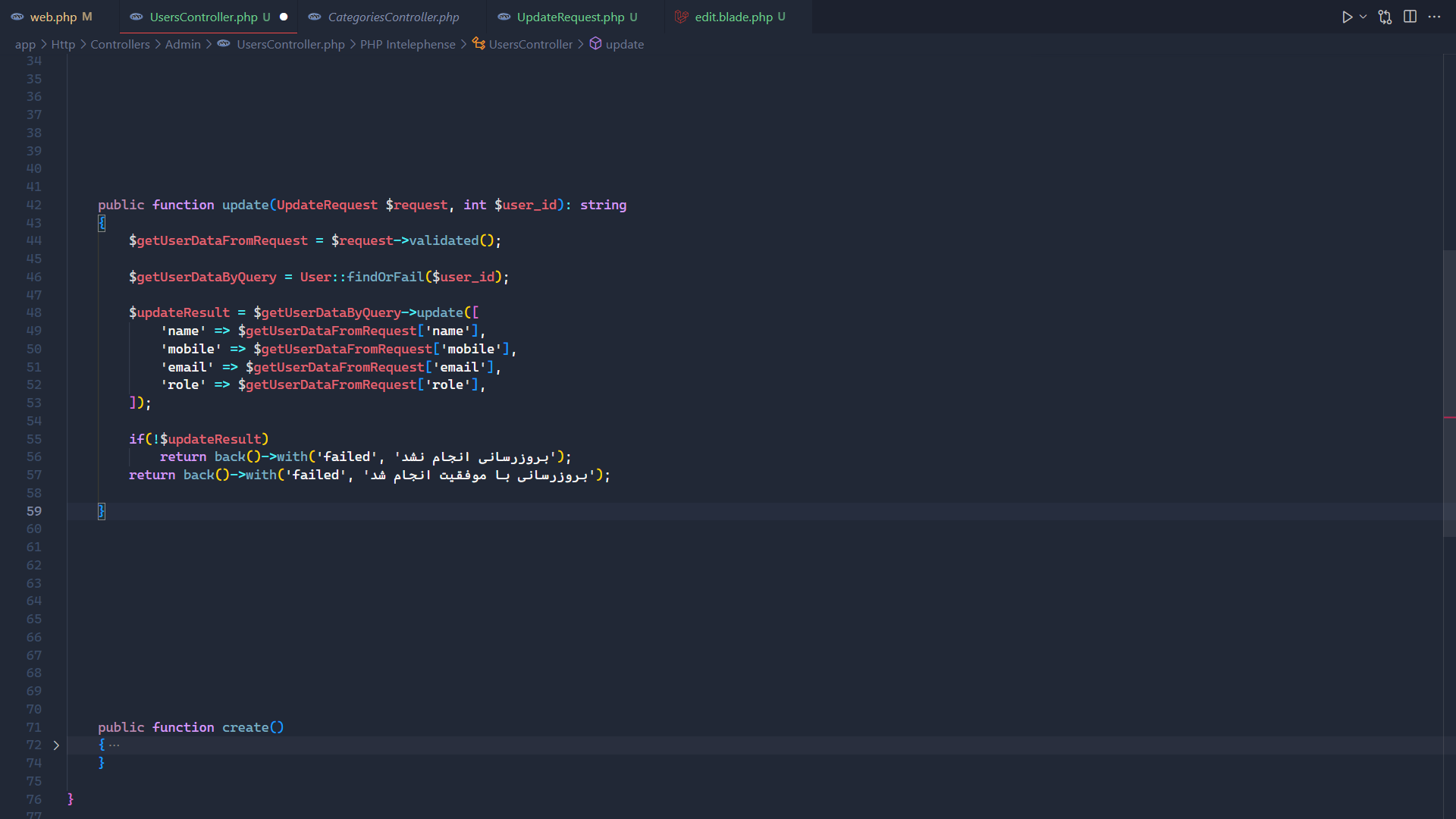The height and width of the screenshot is (819, 1456).
Task: Click 'UpdateRequest' type hint in the signature
Action: click(327, 205)
